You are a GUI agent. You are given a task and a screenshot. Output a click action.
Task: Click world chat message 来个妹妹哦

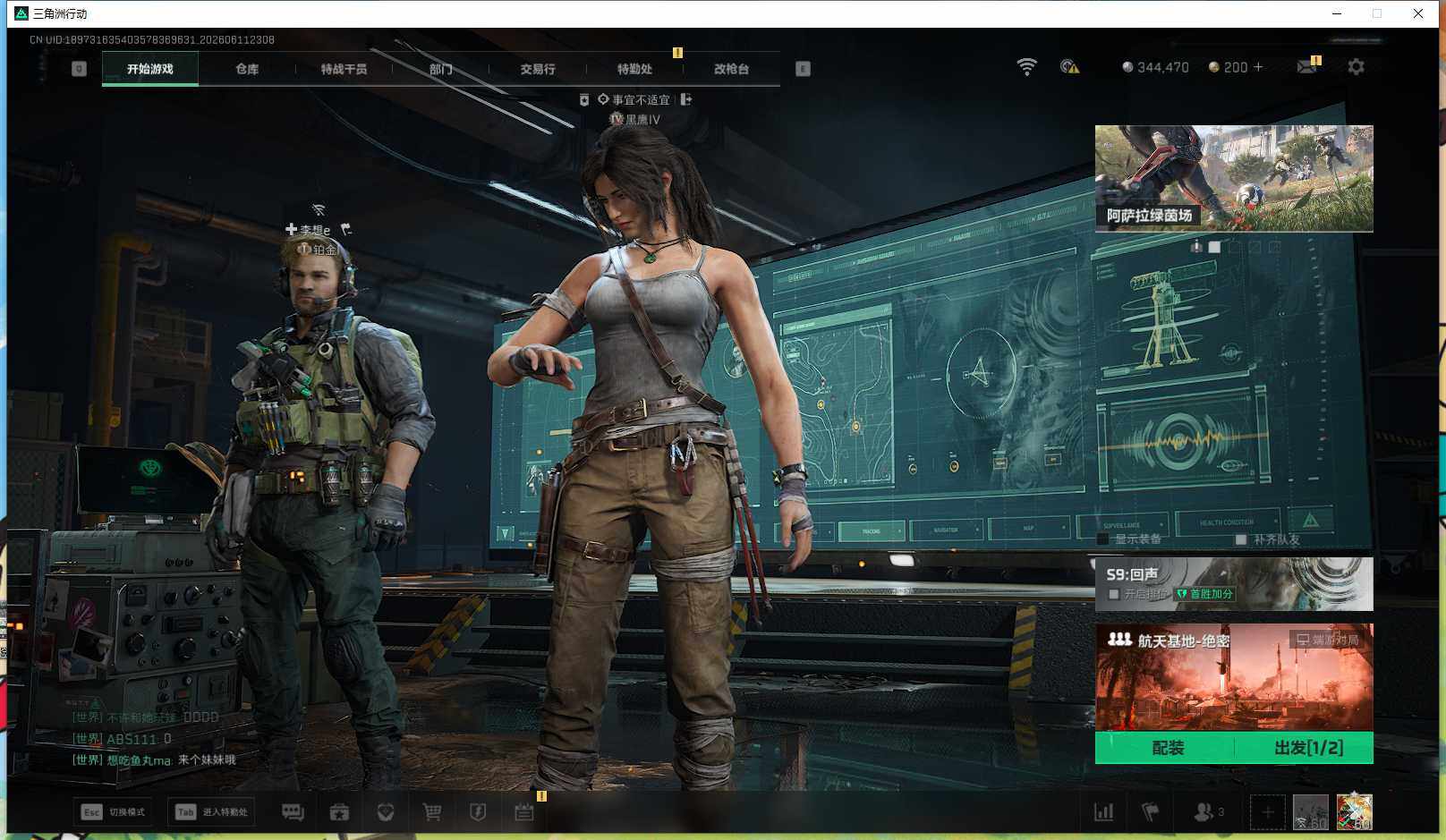[x=207, y=760]
